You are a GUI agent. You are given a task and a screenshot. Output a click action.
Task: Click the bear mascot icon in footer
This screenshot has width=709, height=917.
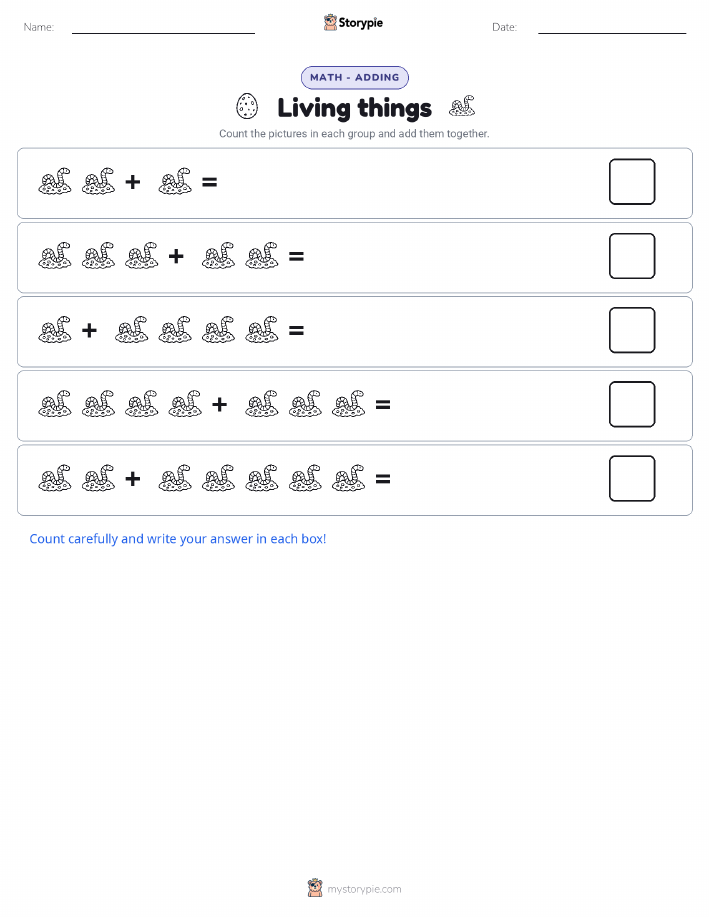315,888
